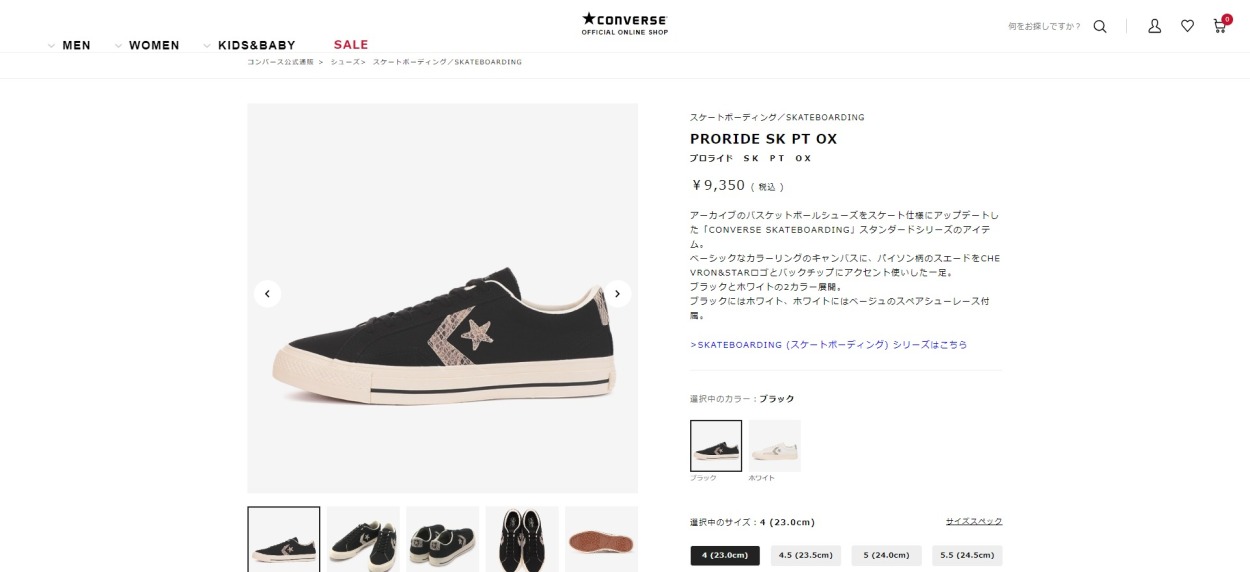Click the Converse logo
The image size is (1250, 572).
pyautogui.click(x=625, y=23)
